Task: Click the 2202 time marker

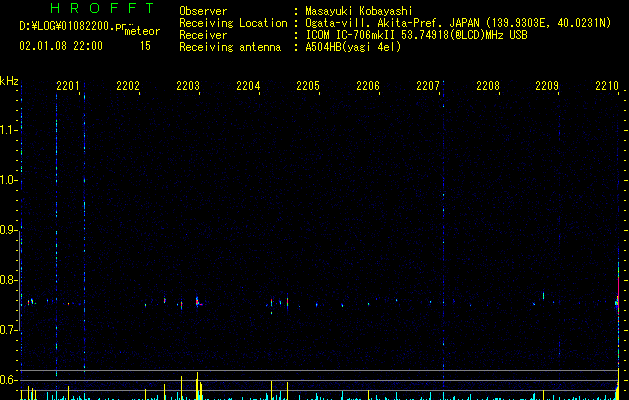Action: (x=128, y=85)
